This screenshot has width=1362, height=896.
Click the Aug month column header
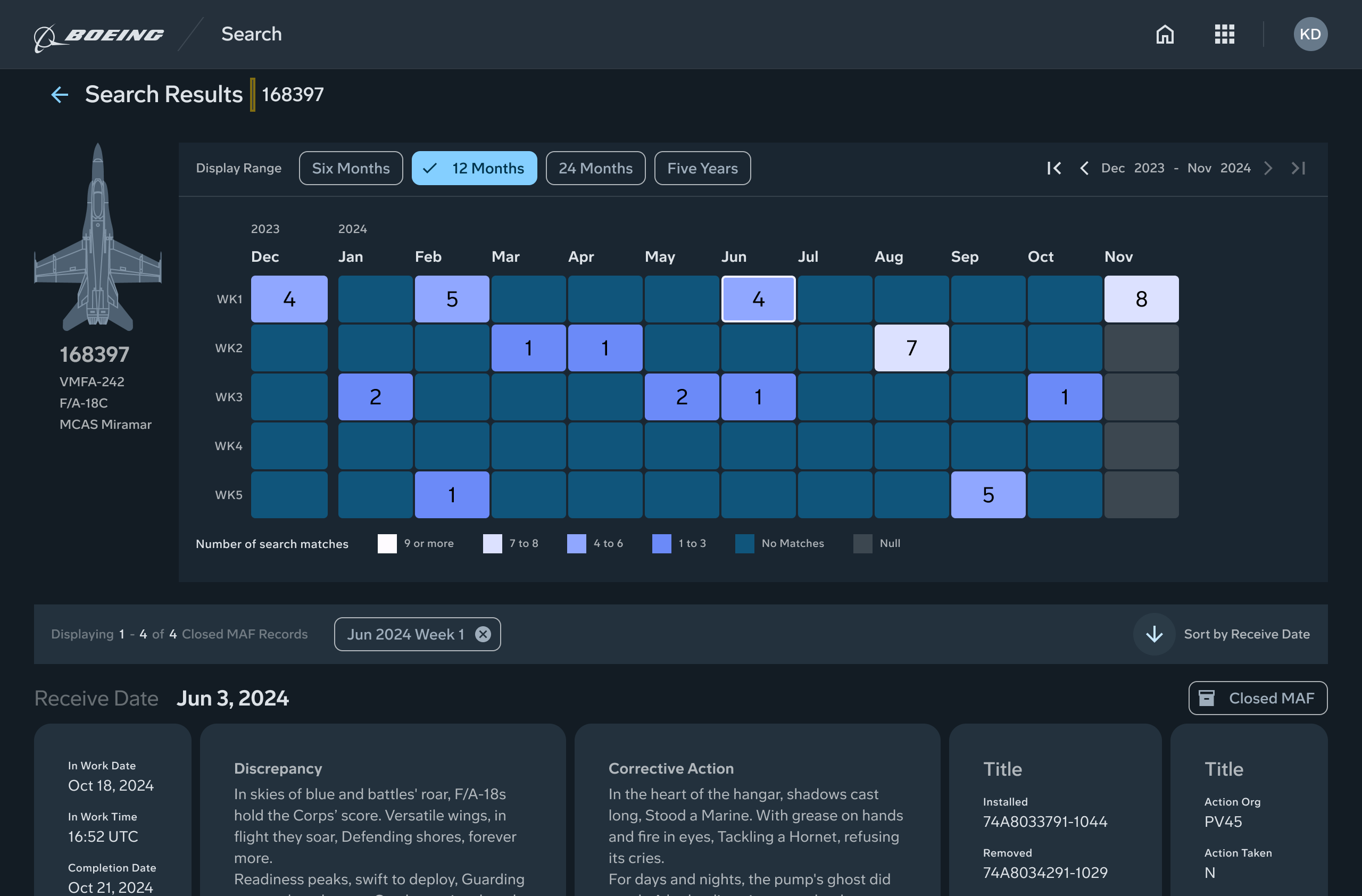pyautogui.click(x=888, y=257)
